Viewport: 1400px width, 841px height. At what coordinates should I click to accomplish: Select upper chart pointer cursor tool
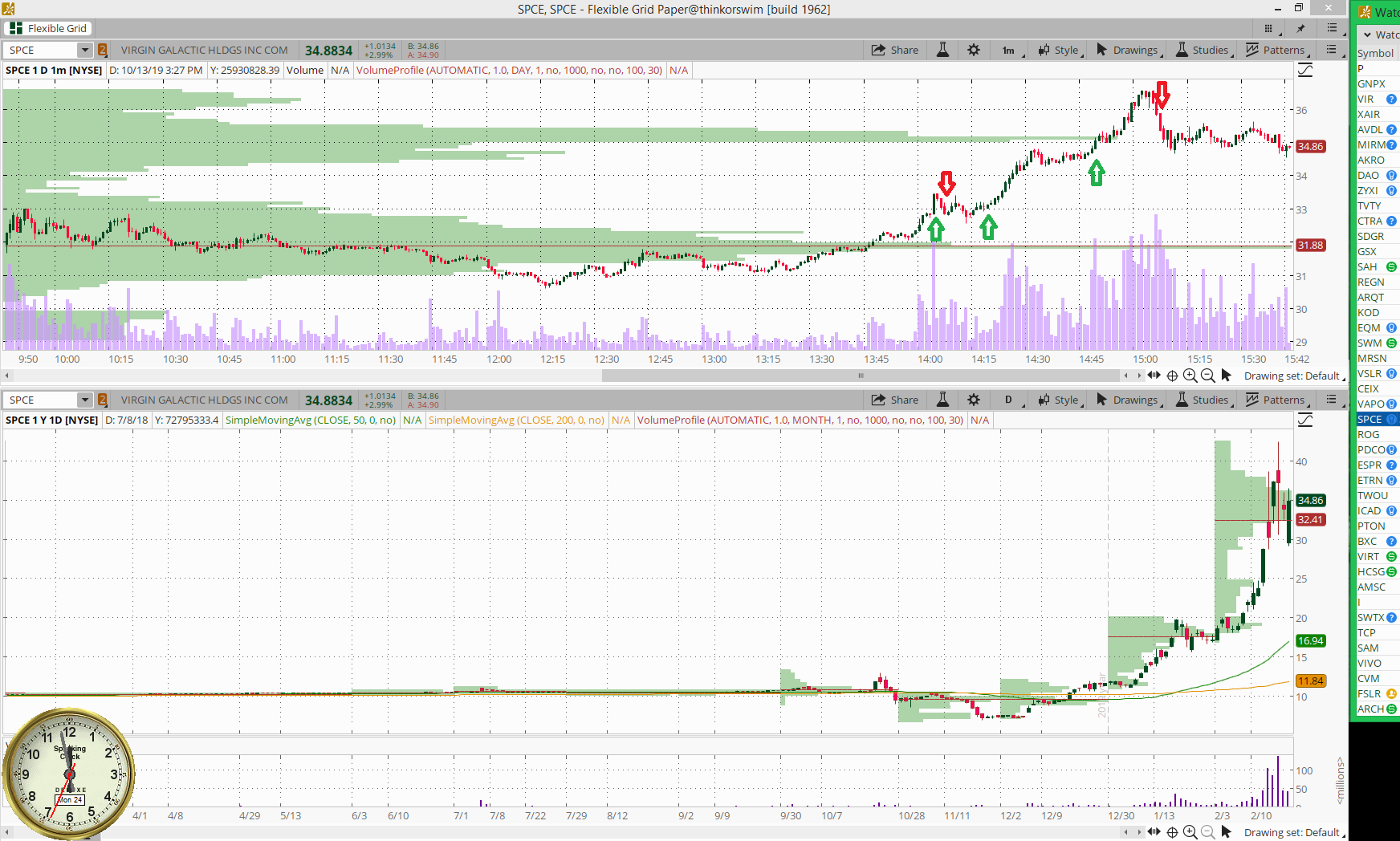(x=1226, y=376)
